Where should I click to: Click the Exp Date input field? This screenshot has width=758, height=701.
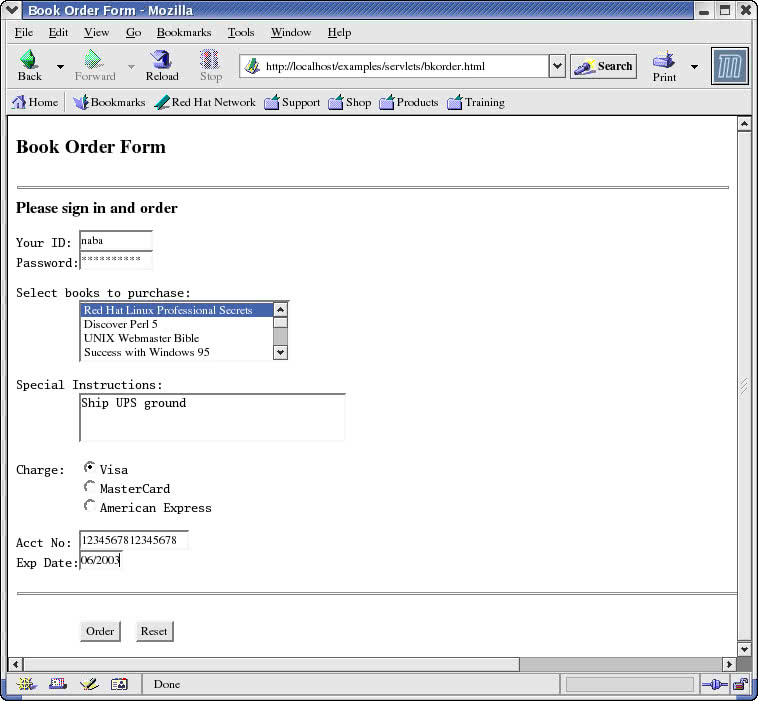[101, 560]
